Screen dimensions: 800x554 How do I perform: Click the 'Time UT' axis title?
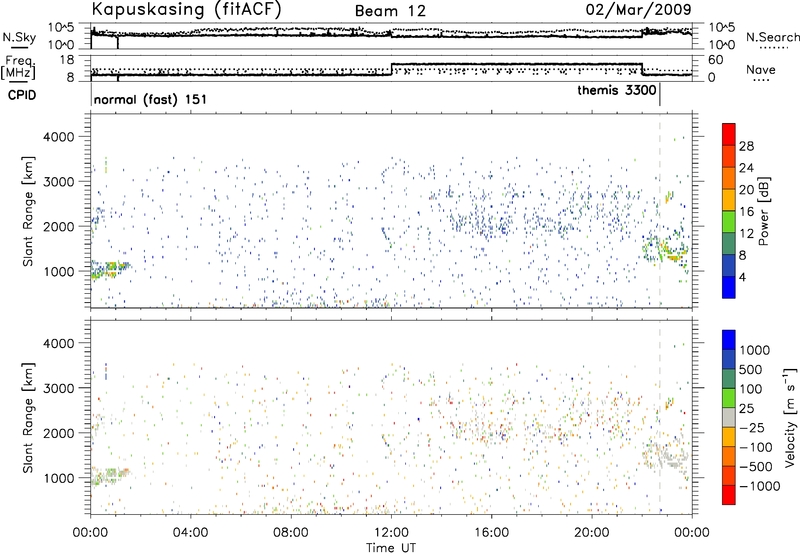(391, 548)
